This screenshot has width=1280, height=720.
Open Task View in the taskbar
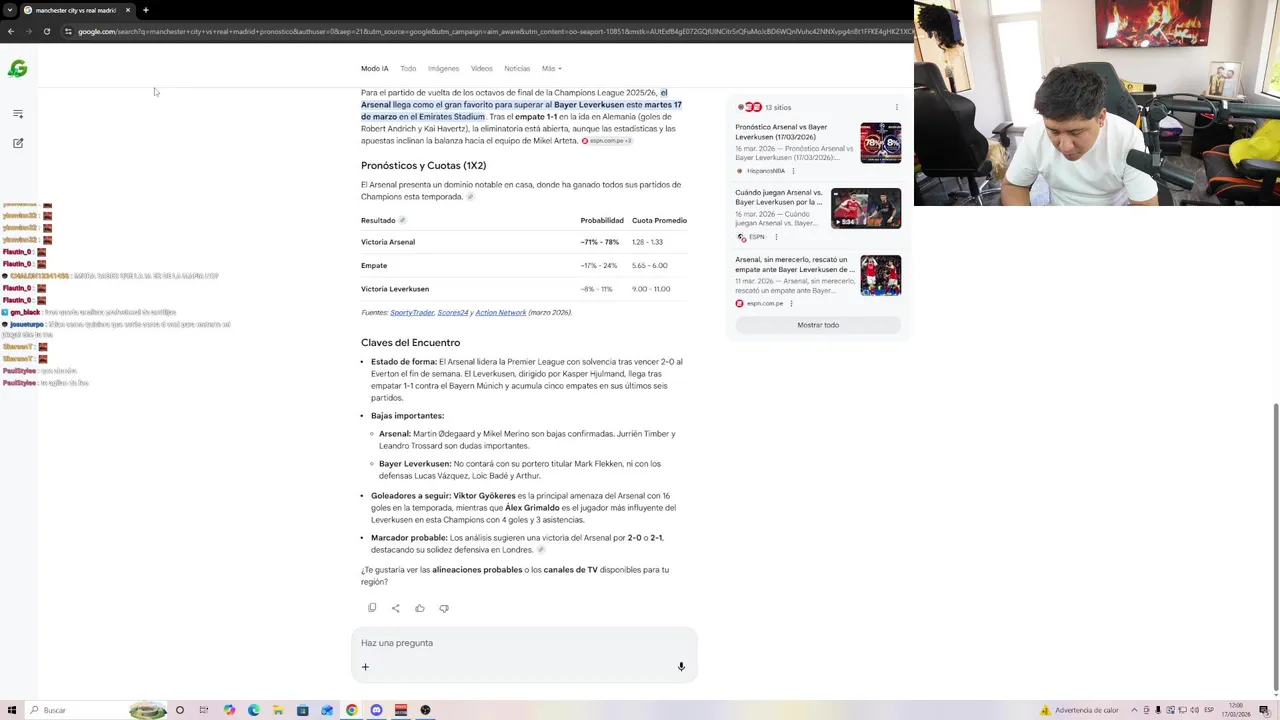click(204, 710)
